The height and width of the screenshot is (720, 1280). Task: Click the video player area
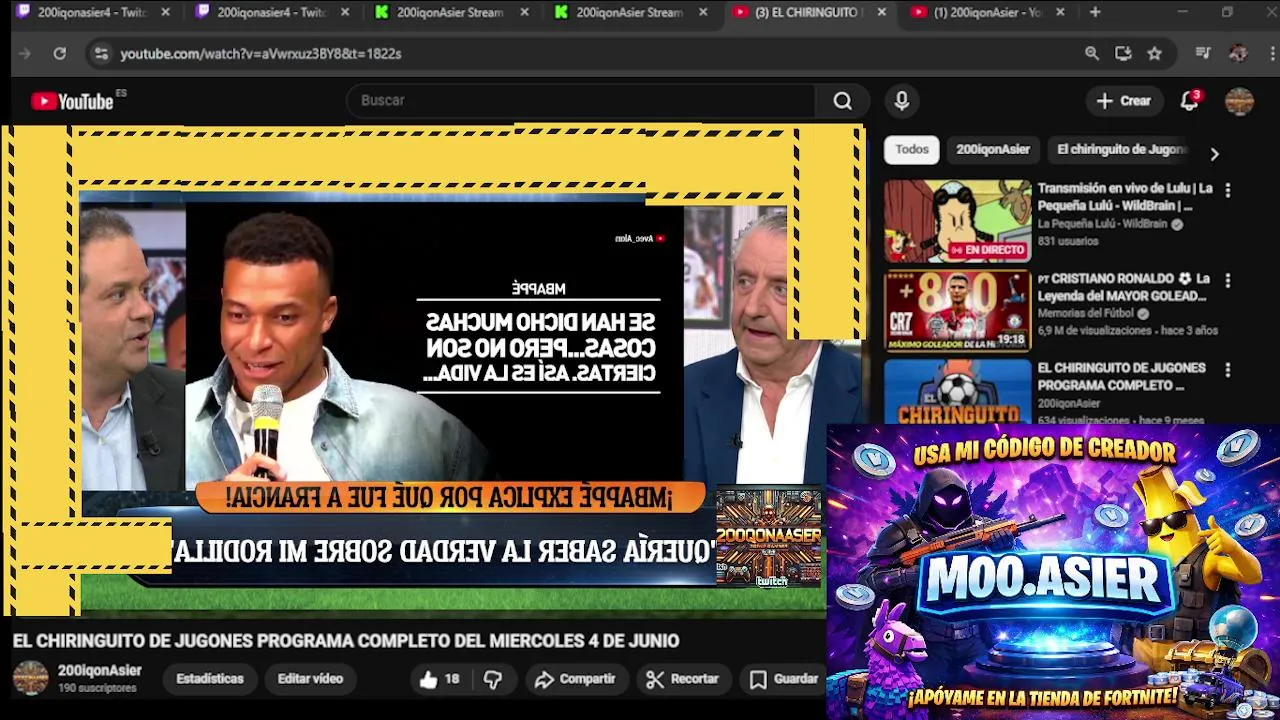(x=433, y=370)
